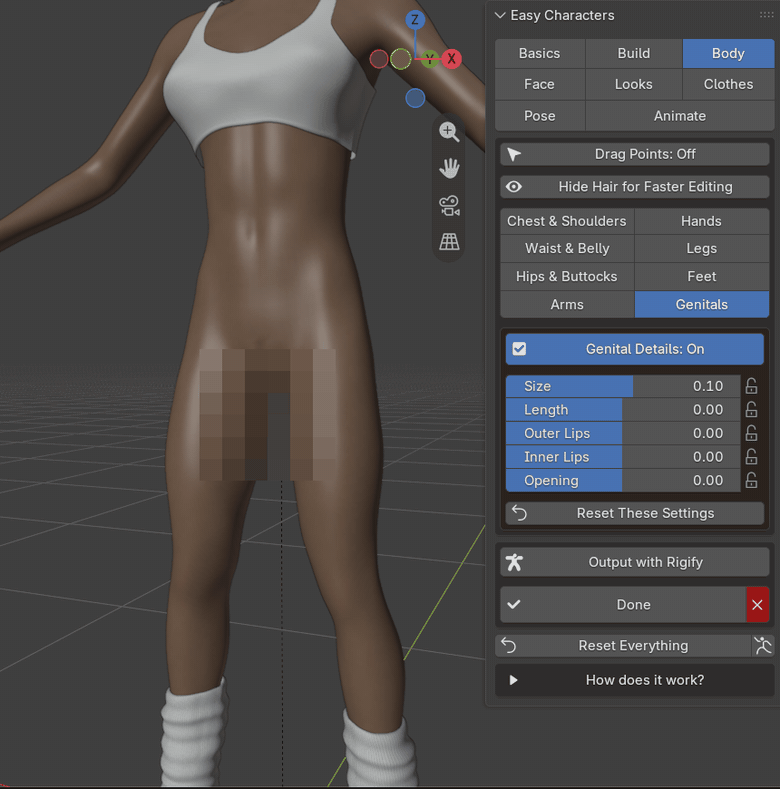The height and width of the screenshot is (789, 780).
Task: Expand the How does it work? section
Action: tap(635, 680)
